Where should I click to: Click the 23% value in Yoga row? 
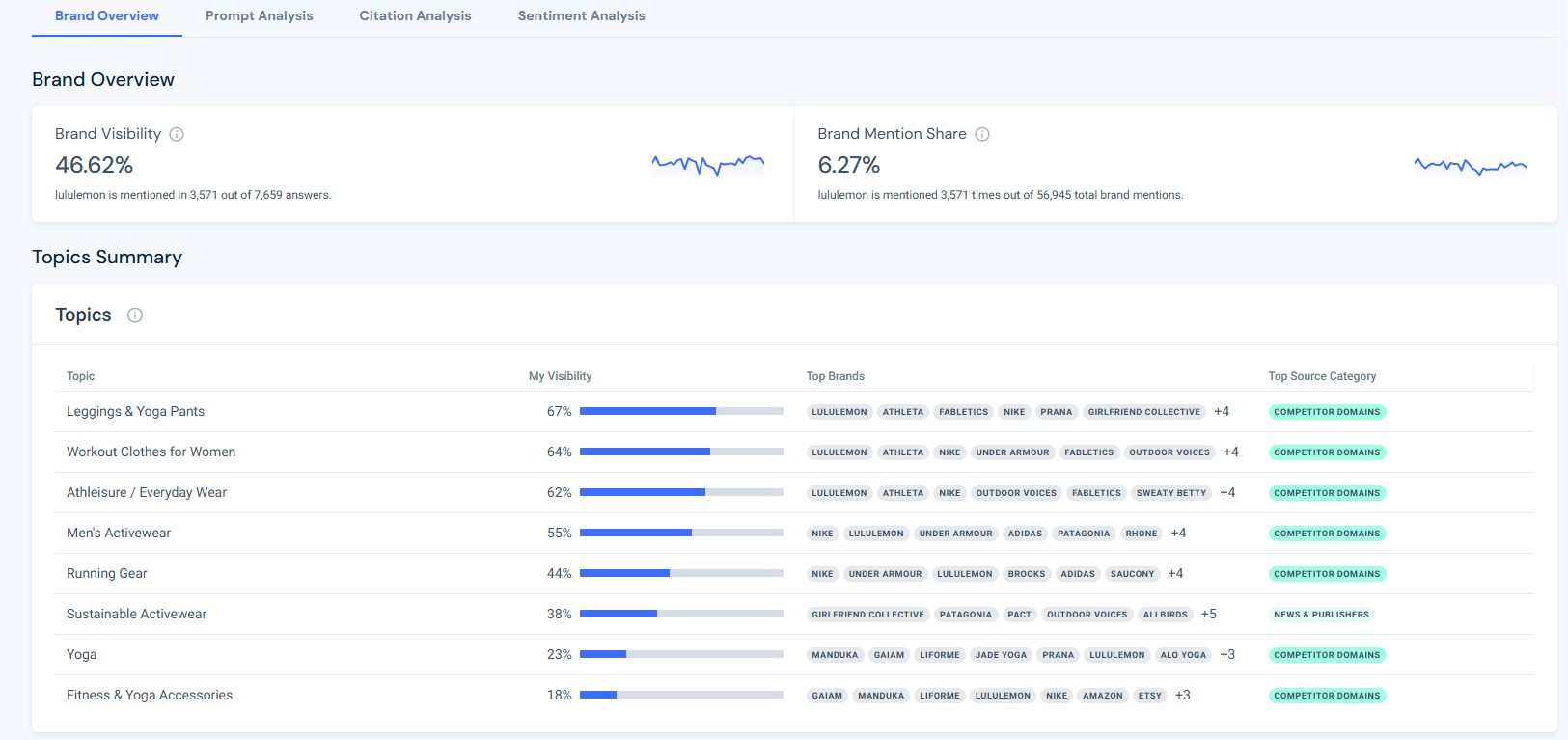click(x=560, y=654)
